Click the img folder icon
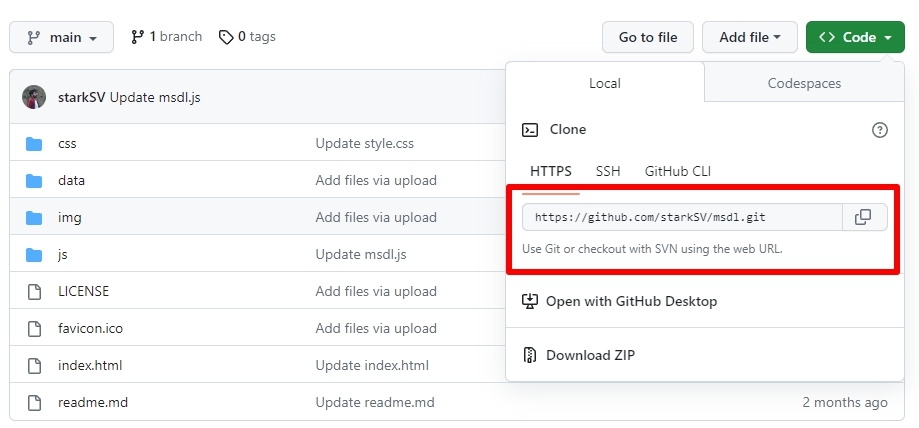The height and width of the screenshot is (428, 919). click(x=34, y=218)
